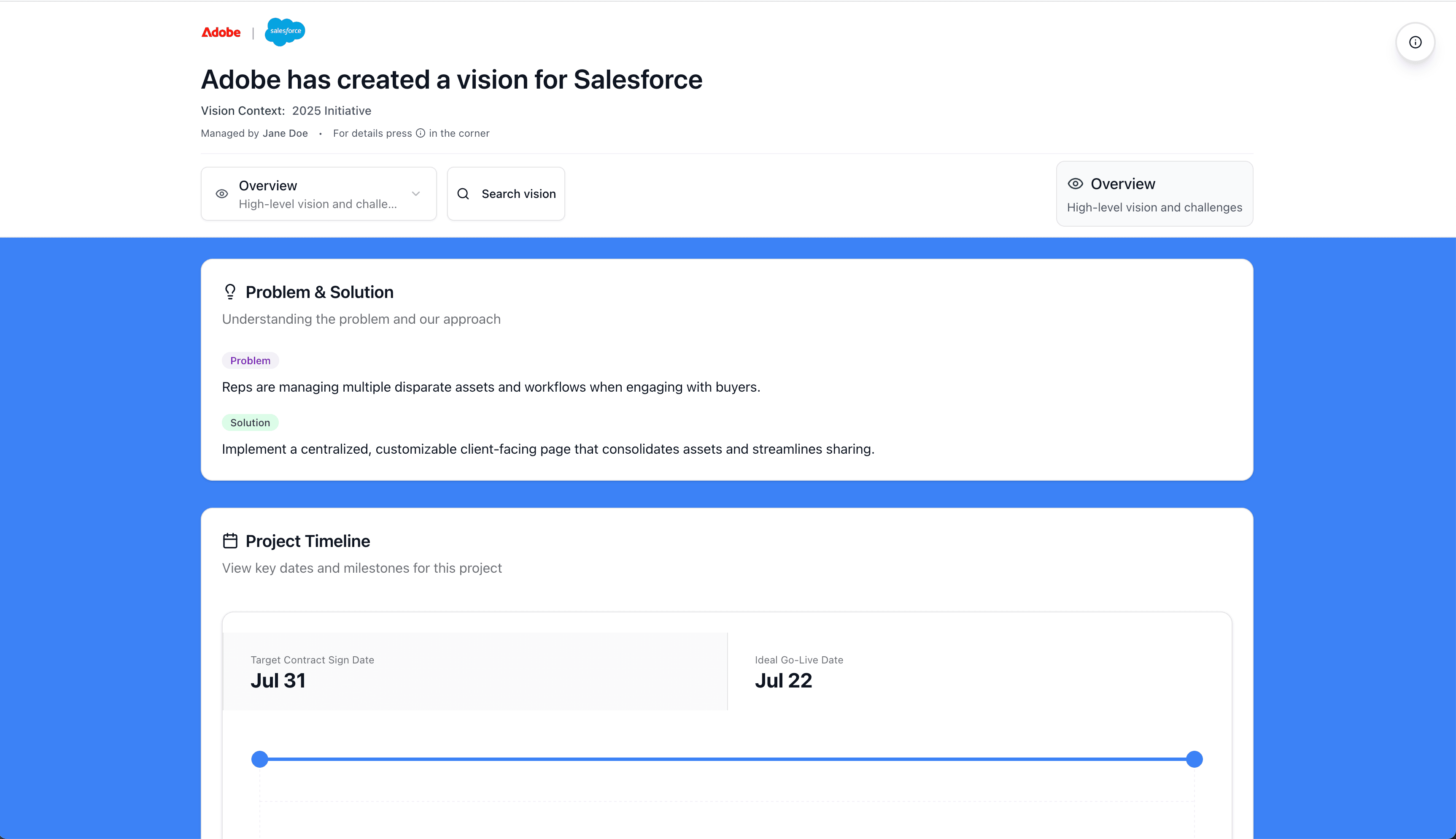Click the page heading about Salesforce vision

(451, 79)
